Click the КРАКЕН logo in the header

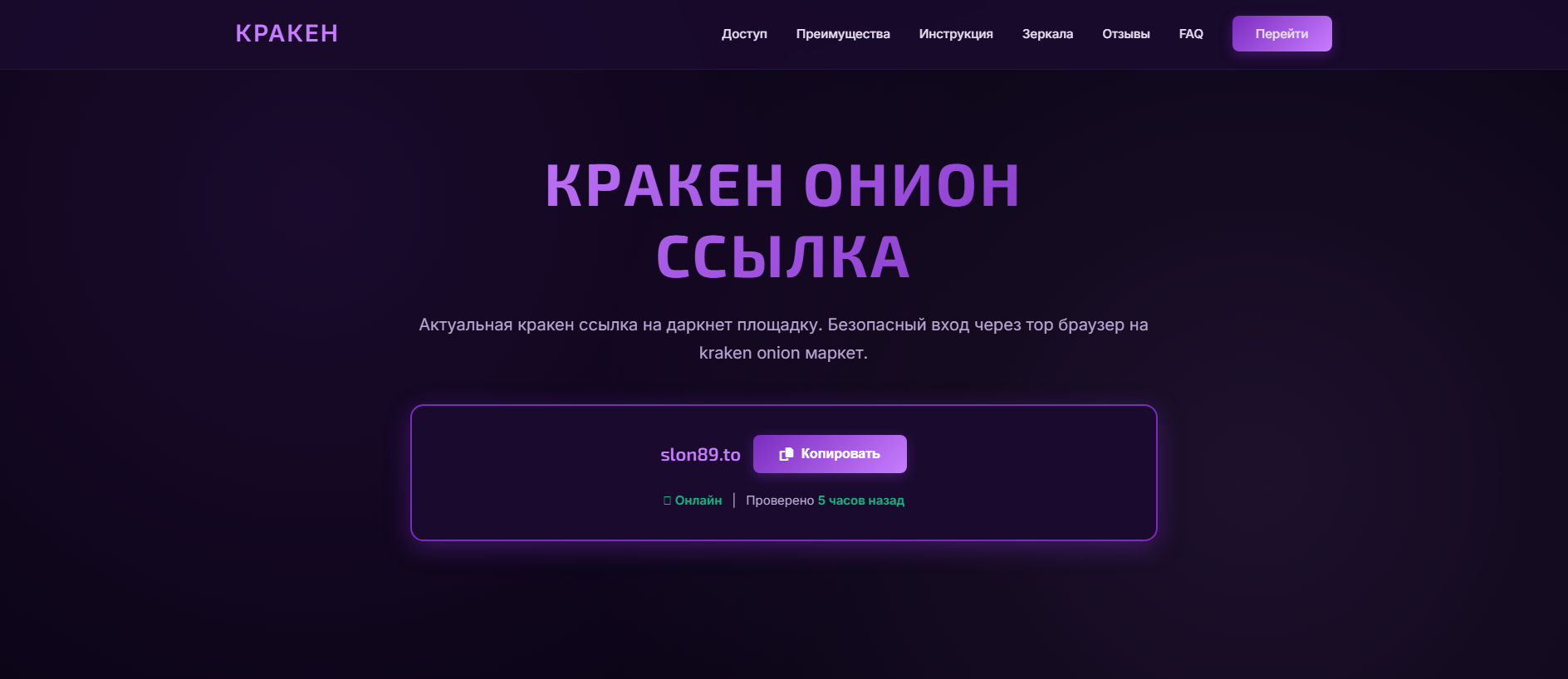pos(287,33)
